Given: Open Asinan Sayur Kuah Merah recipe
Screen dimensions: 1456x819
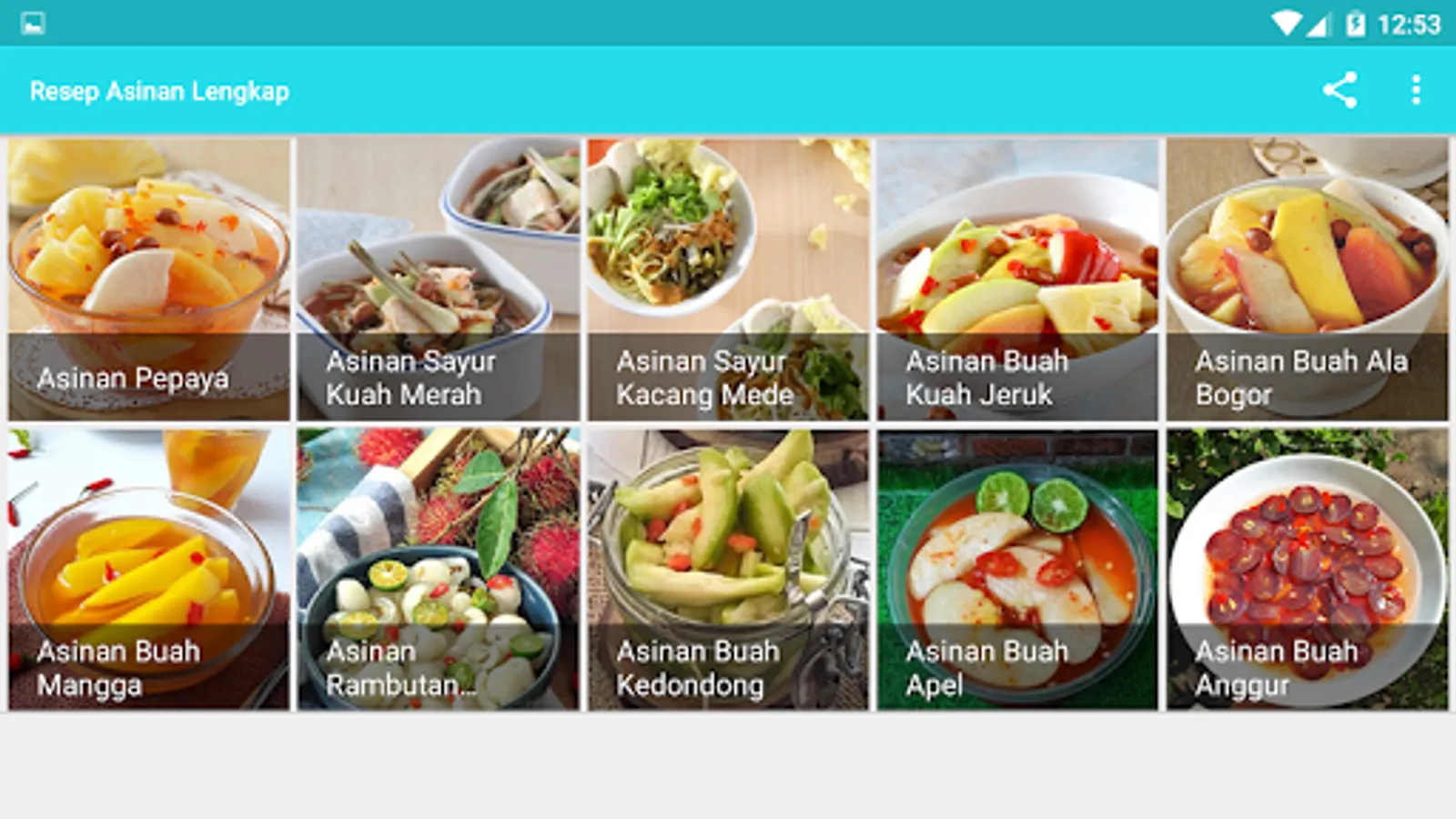Looking at the screenshot, I should click(x=439, y=279).
